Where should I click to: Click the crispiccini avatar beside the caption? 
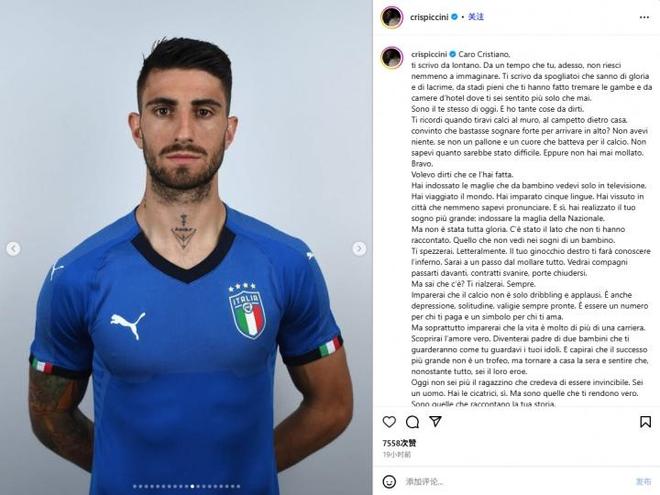click(392, 58)
